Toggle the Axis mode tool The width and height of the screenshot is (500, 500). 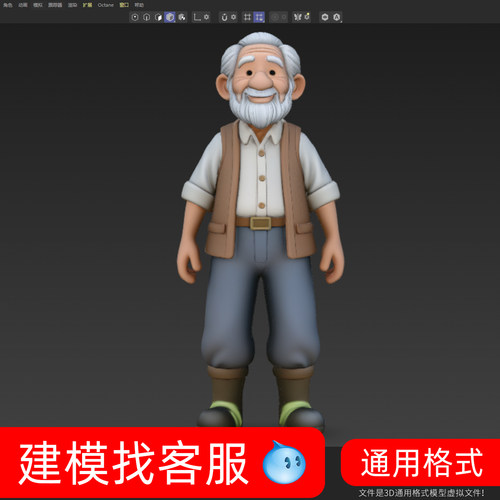pyautogui.click(x=197, y=17)
